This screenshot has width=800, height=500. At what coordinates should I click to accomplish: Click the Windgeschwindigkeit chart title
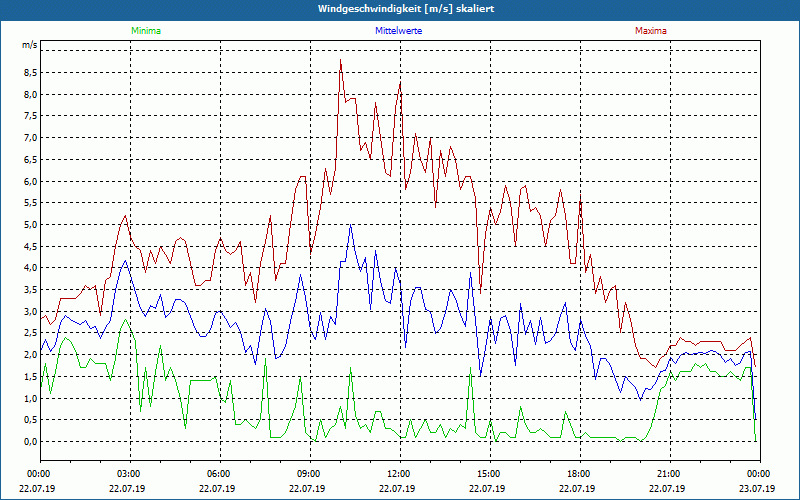coord(406,9)
